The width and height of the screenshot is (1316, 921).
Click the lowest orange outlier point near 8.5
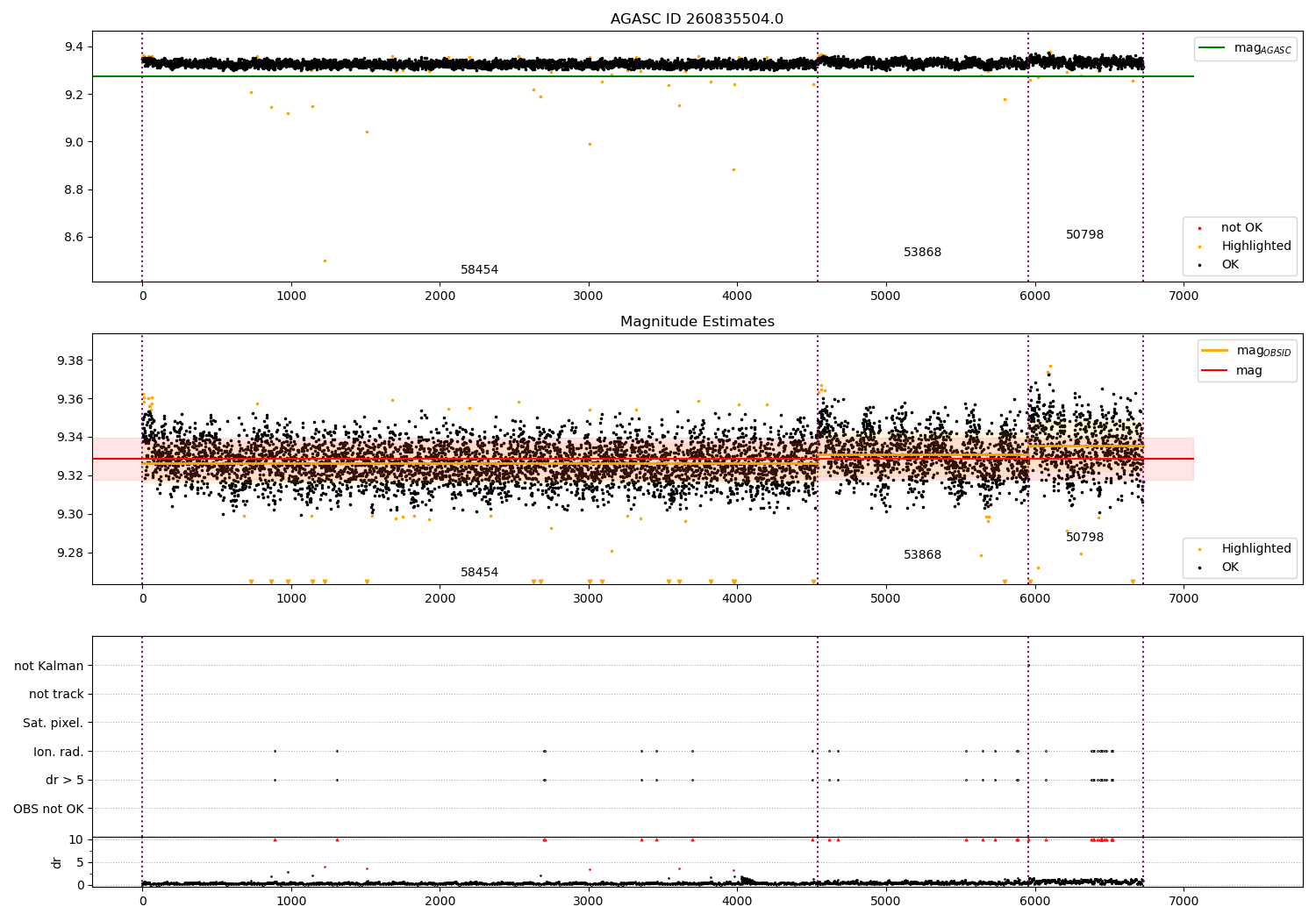325,261
